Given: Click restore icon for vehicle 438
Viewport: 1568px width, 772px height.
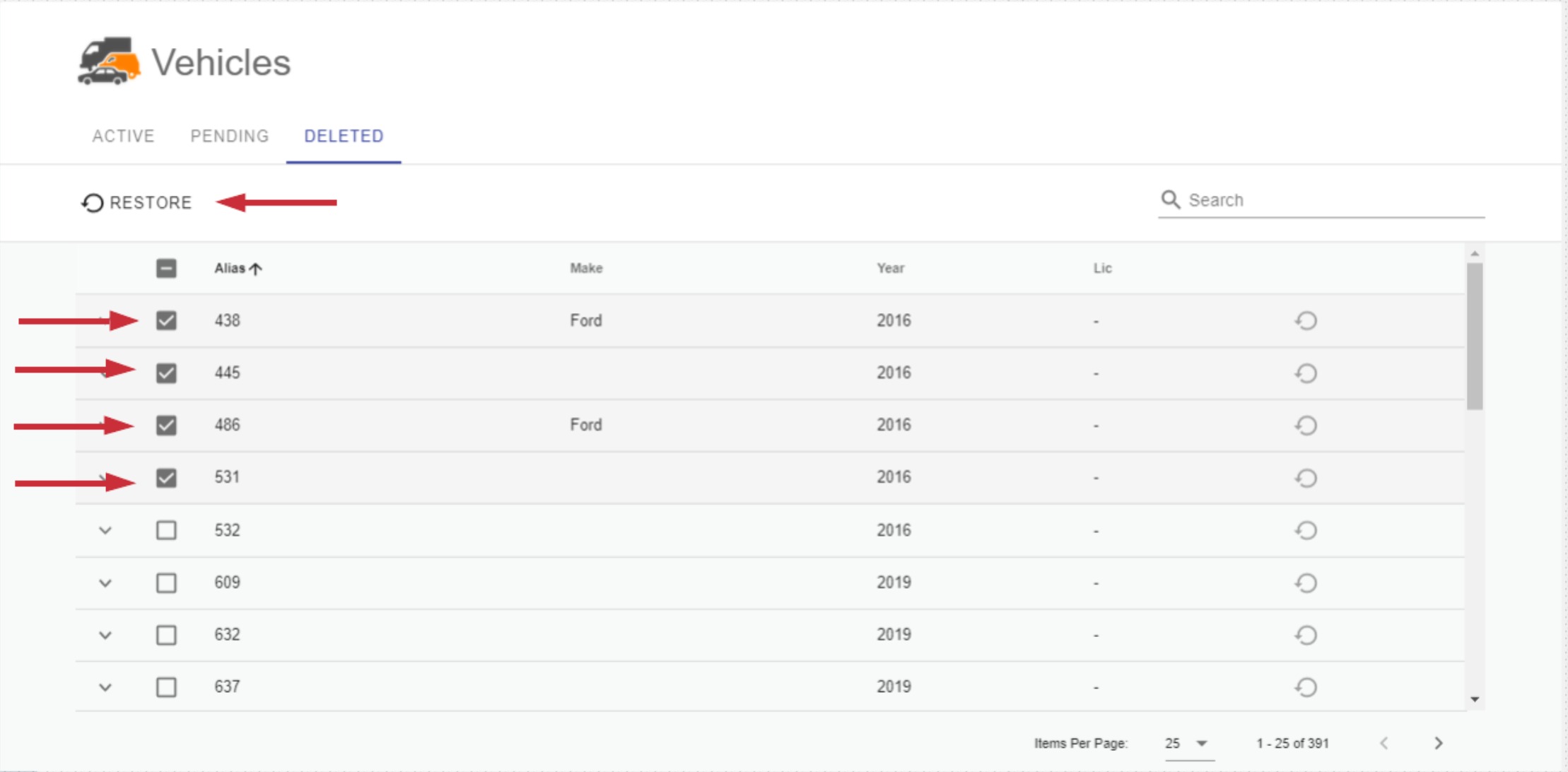Looking at the screenshot, I should click(x=1306, y=321).
